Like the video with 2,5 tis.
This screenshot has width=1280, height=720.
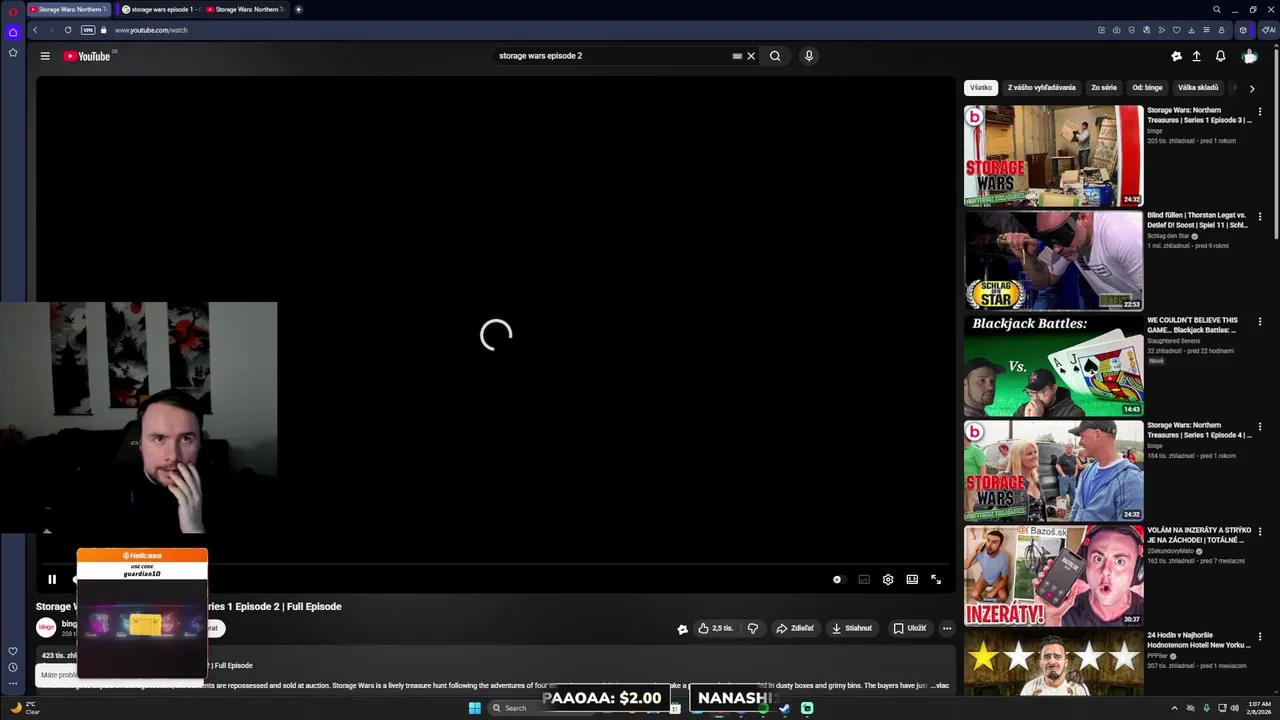tap(716, 628)
